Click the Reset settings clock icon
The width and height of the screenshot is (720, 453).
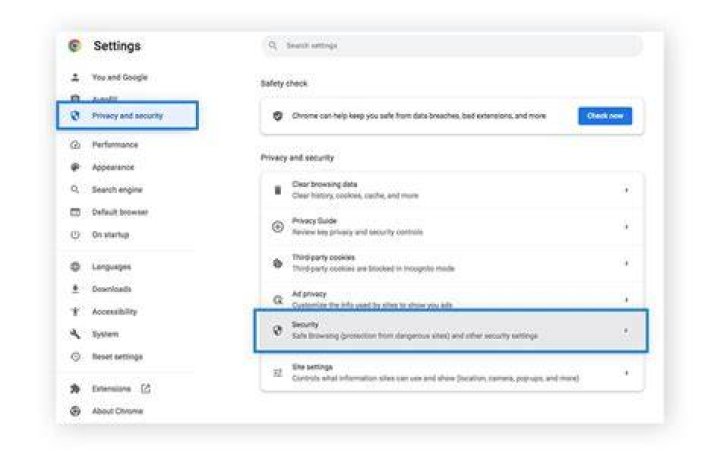coord(75,357)
